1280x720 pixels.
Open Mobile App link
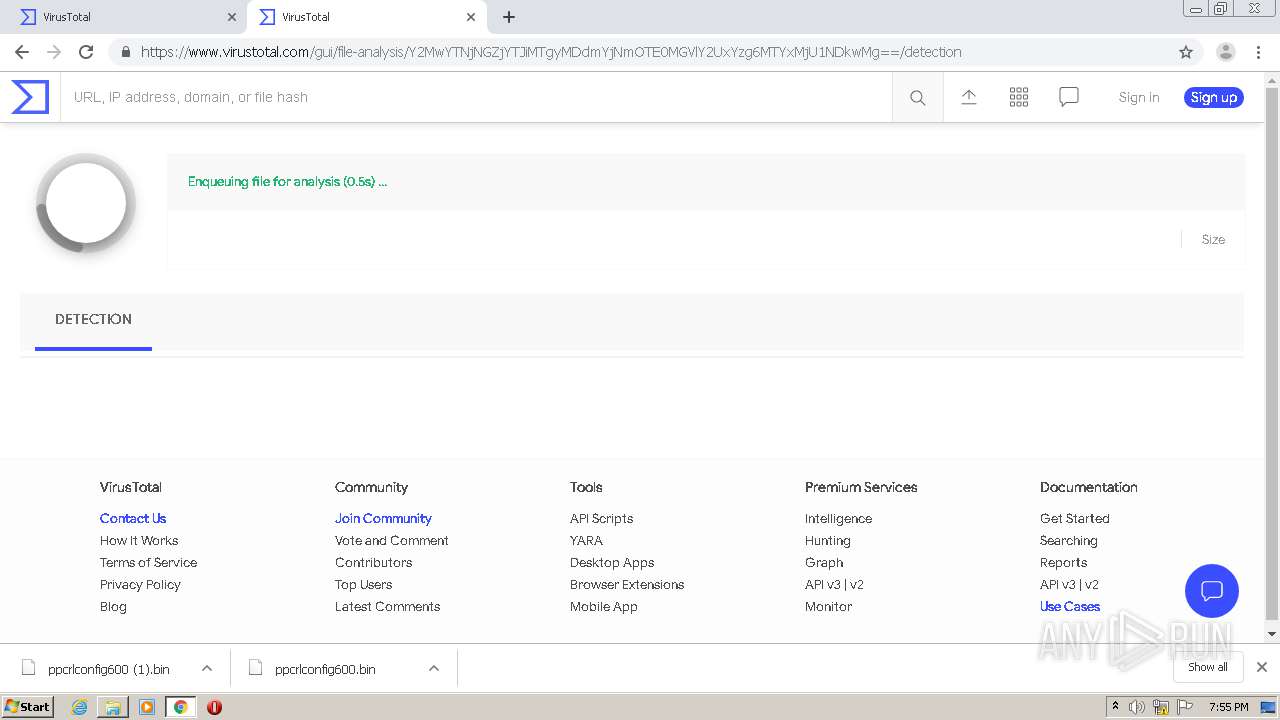click(x=603, y=606)
